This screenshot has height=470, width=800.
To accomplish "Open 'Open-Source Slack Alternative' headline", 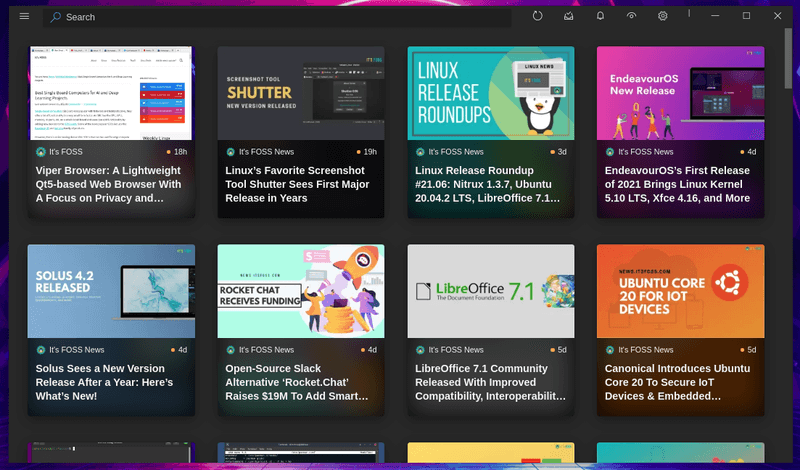I will coord(296,382).
